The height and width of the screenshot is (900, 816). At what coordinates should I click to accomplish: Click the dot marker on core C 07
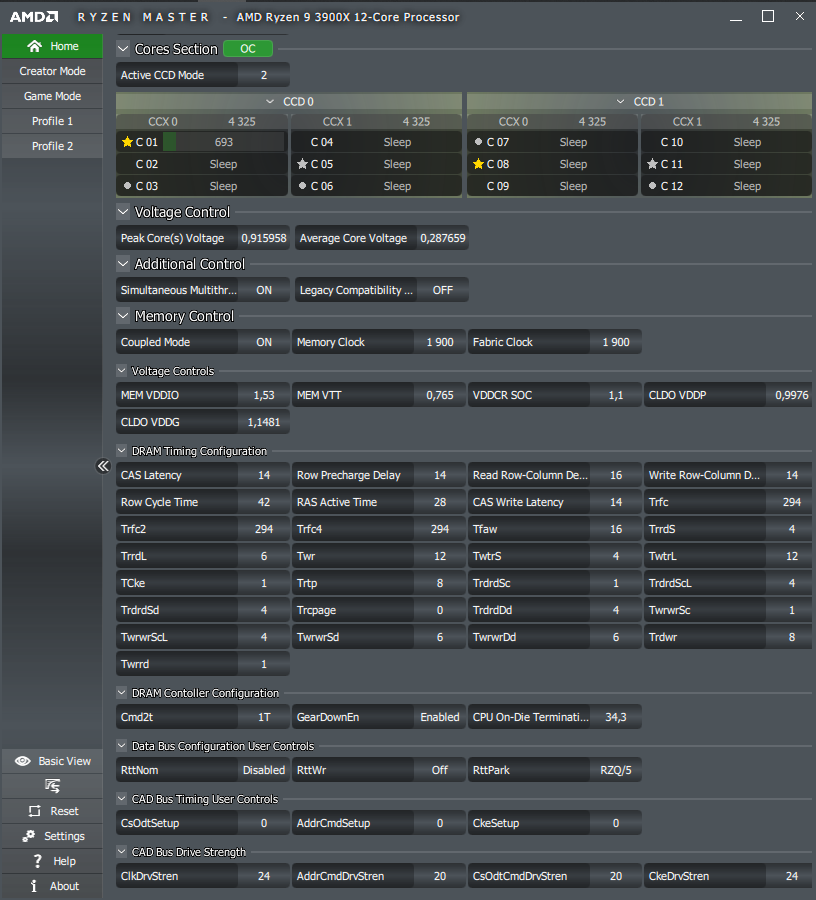coord(479,141)
